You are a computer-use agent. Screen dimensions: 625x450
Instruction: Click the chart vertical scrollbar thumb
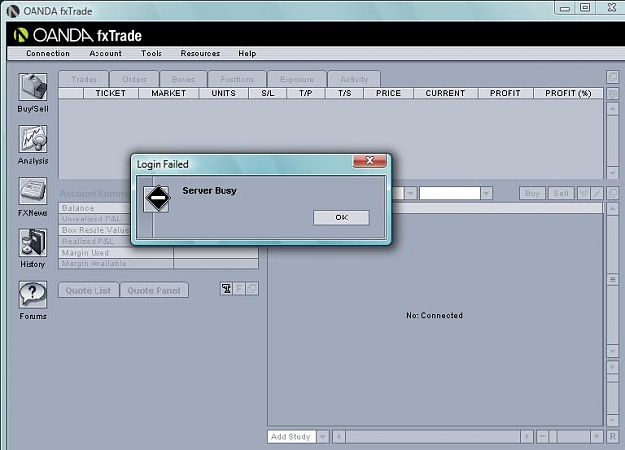pyautogui.click(x=612, y=280)
